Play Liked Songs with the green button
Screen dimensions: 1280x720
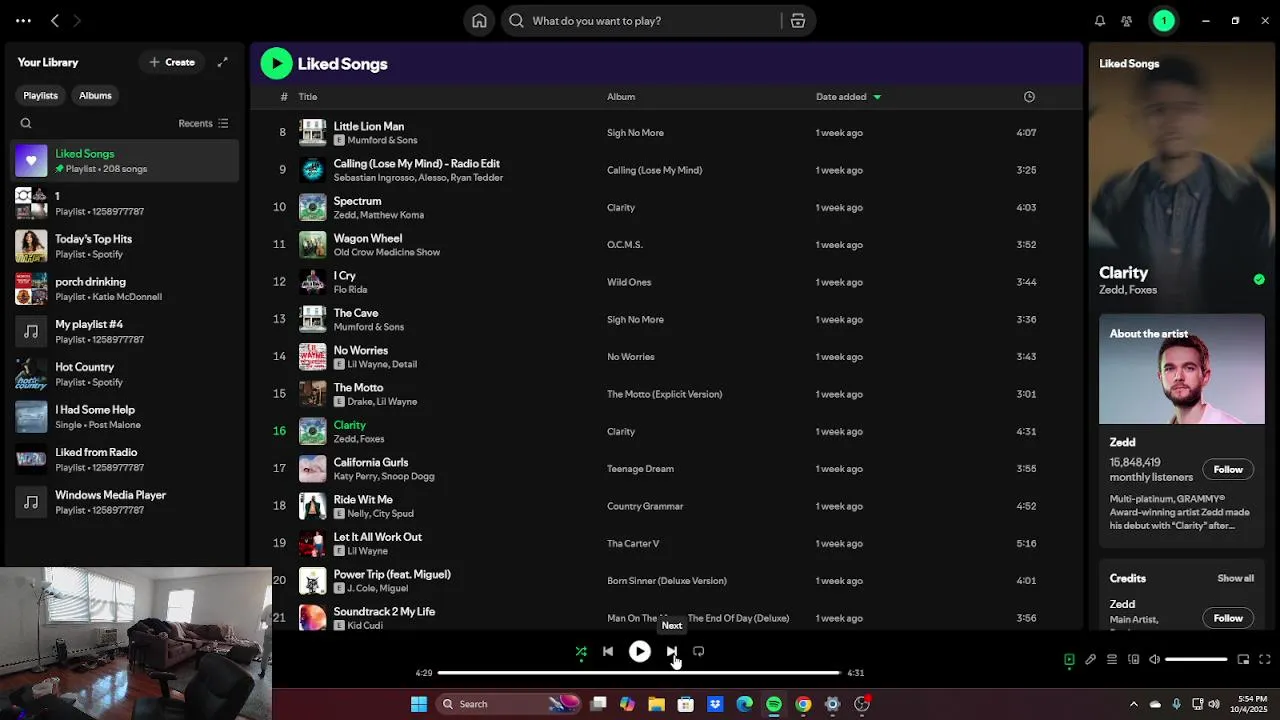pos(276,64)
